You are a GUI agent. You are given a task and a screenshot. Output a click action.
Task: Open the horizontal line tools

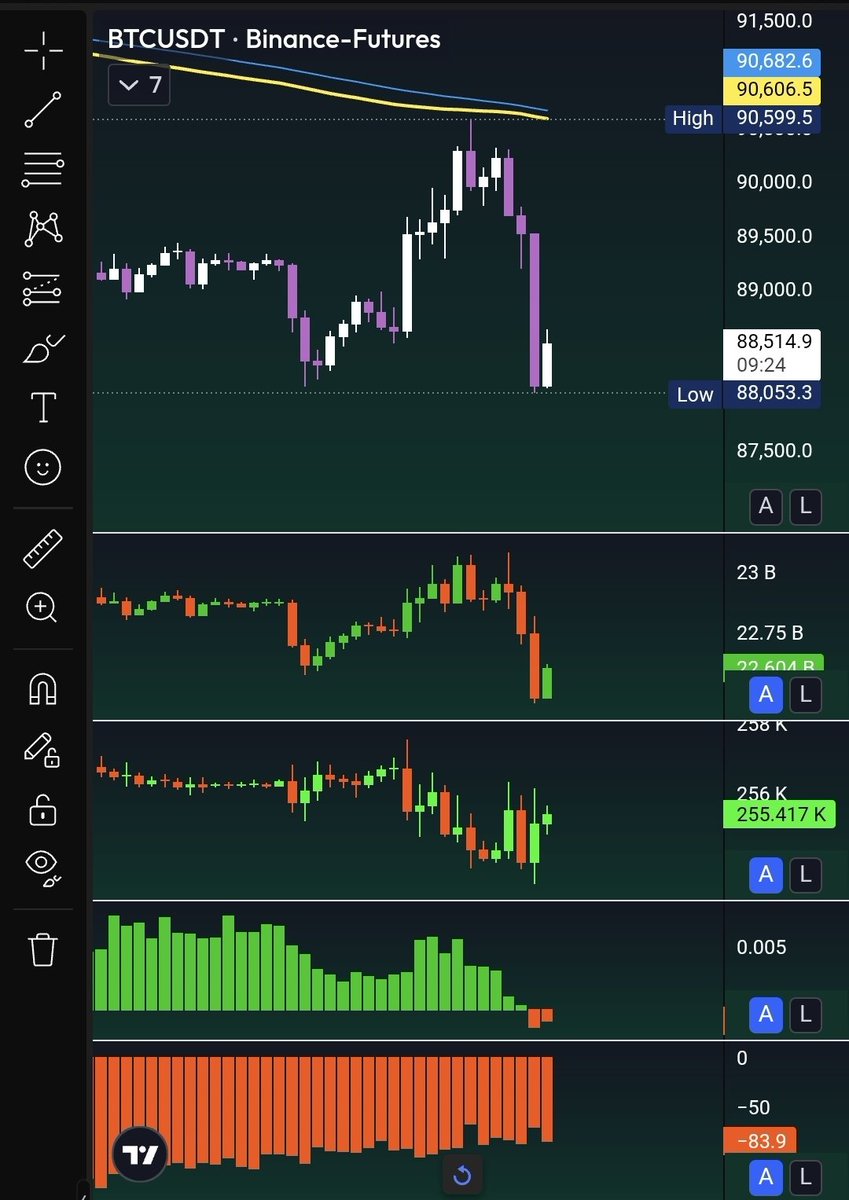pos(41,168)
